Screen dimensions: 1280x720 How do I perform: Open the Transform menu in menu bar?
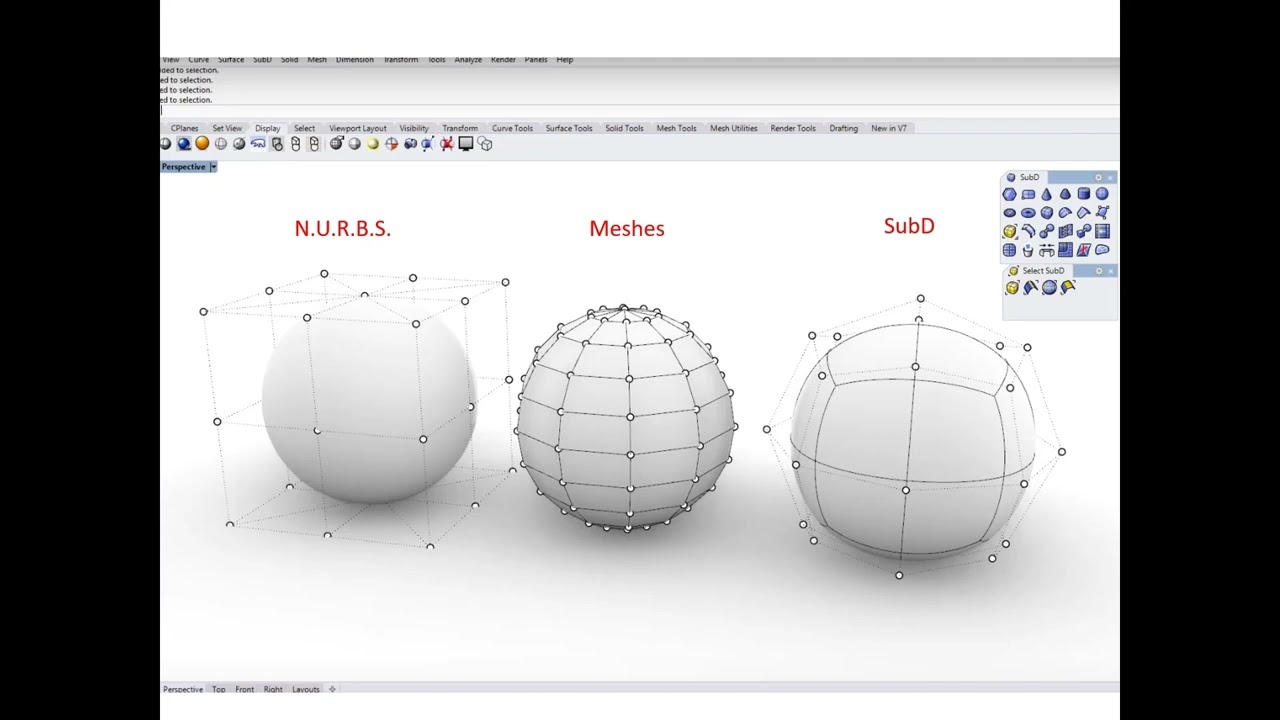(401, 60)
